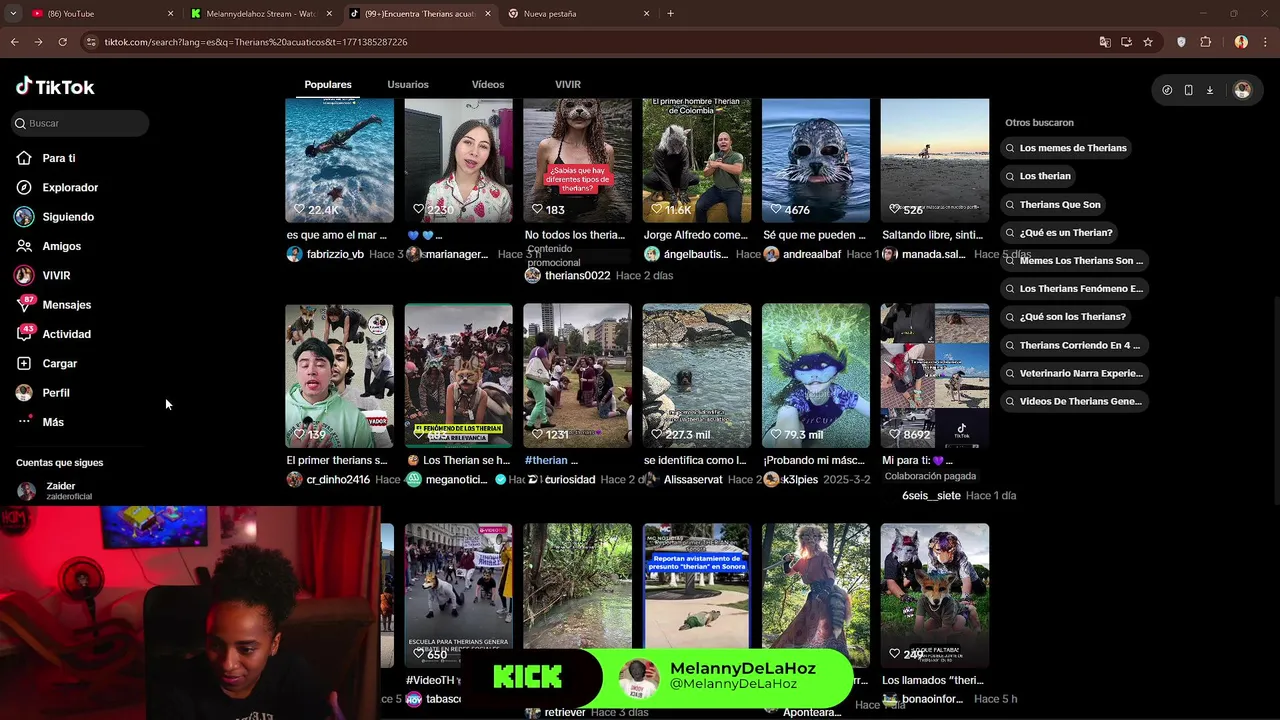Click suggestion ¿Qué es un Therian?
The height and width of the screenshot is (720, 1280).
[1058, 232]
